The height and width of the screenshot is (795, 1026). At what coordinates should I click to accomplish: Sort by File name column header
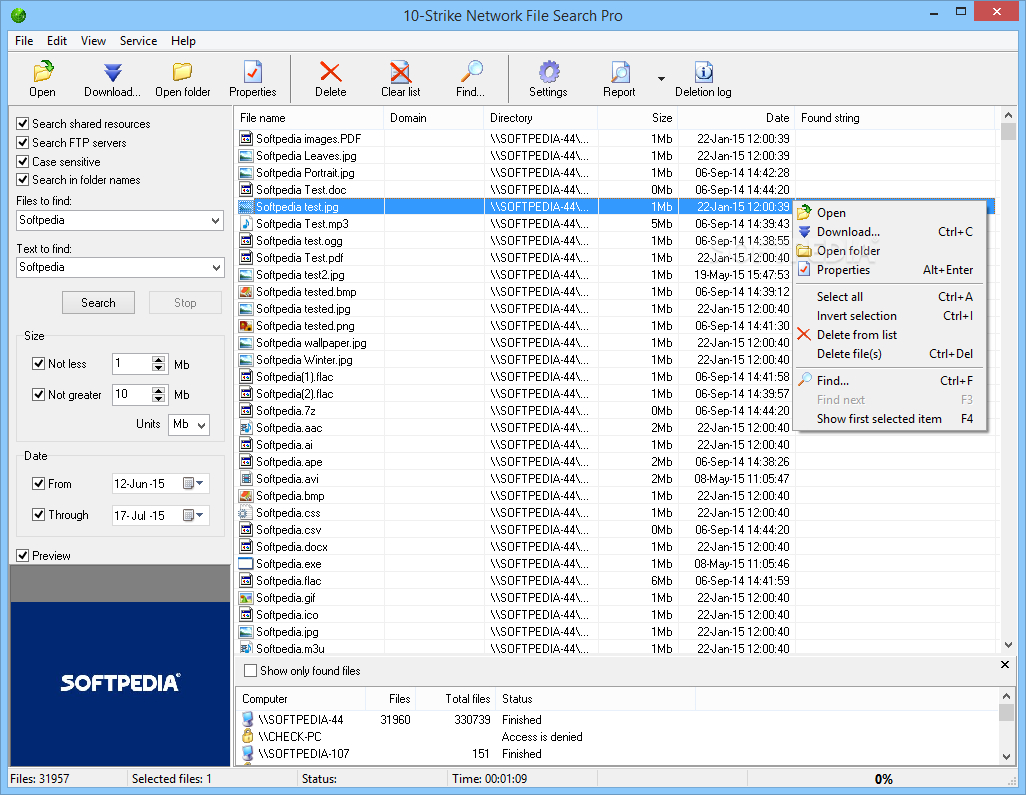point(309,118)
